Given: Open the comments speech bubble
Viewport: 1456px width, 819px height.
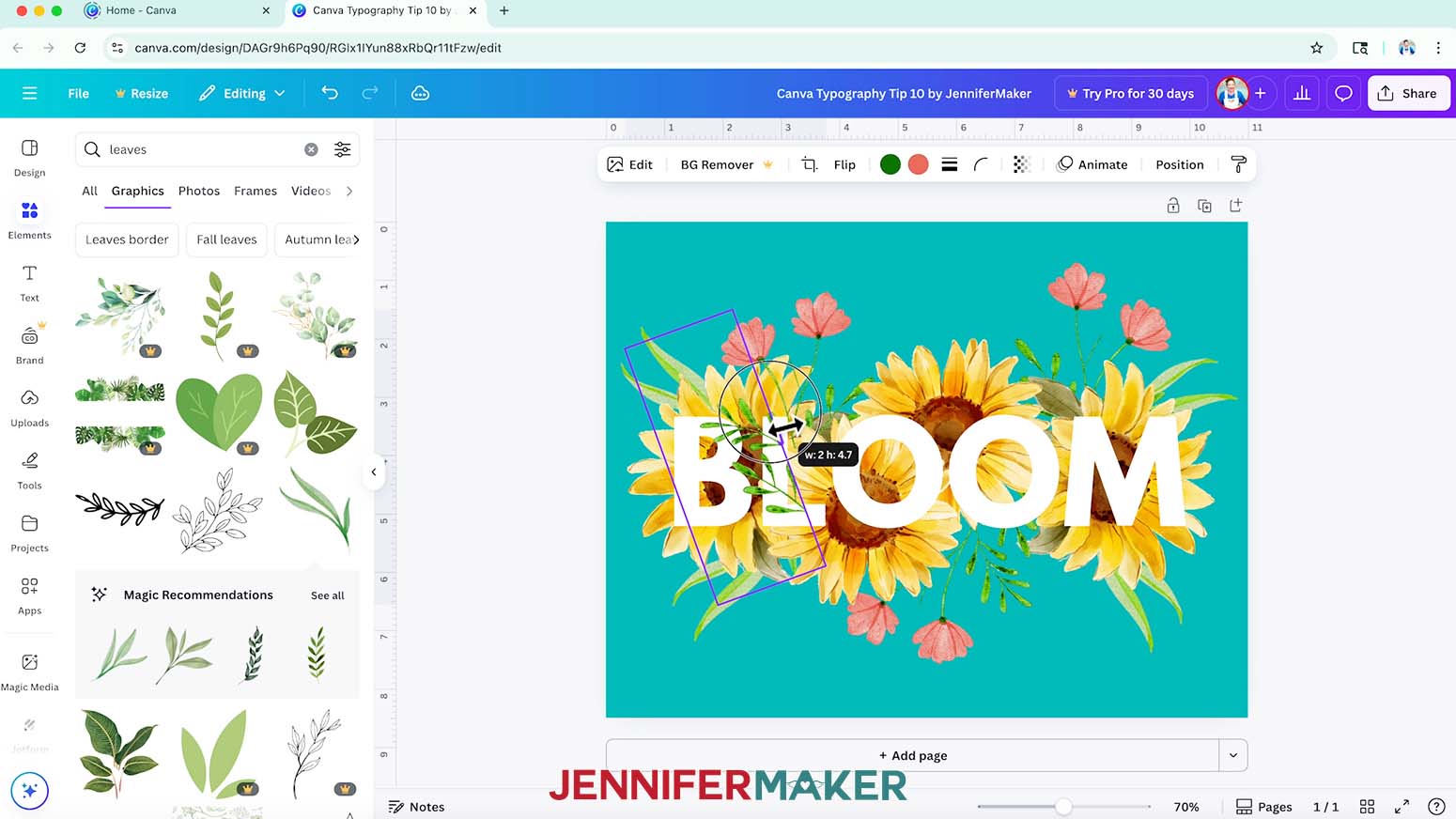Looking at the screenshot, I should tap(1344, 93).
